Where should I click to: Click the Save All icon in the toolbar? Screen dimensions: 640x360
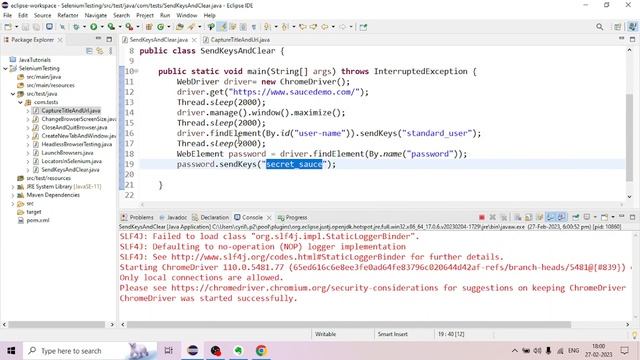click(36, 27)
